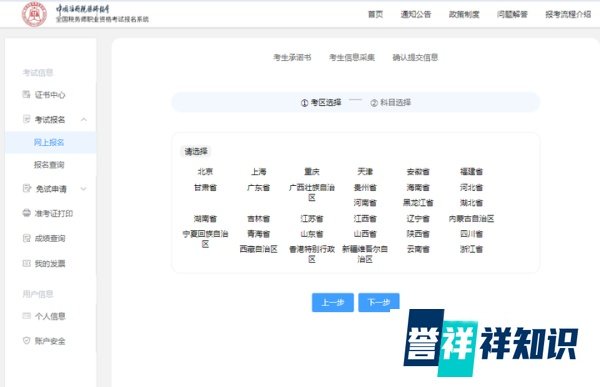Select step ② 科目选择
600x387 pixels.
pyautogui.click(x=391, y=103)
